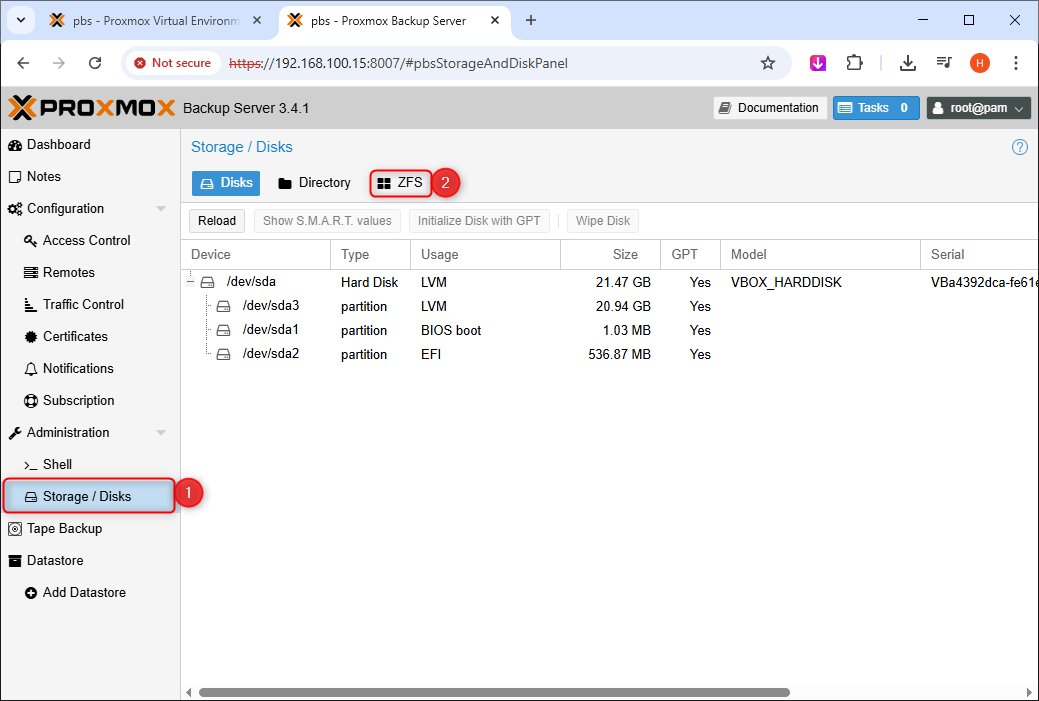Select the /dev/sda1 partition row

coord(610,330)
